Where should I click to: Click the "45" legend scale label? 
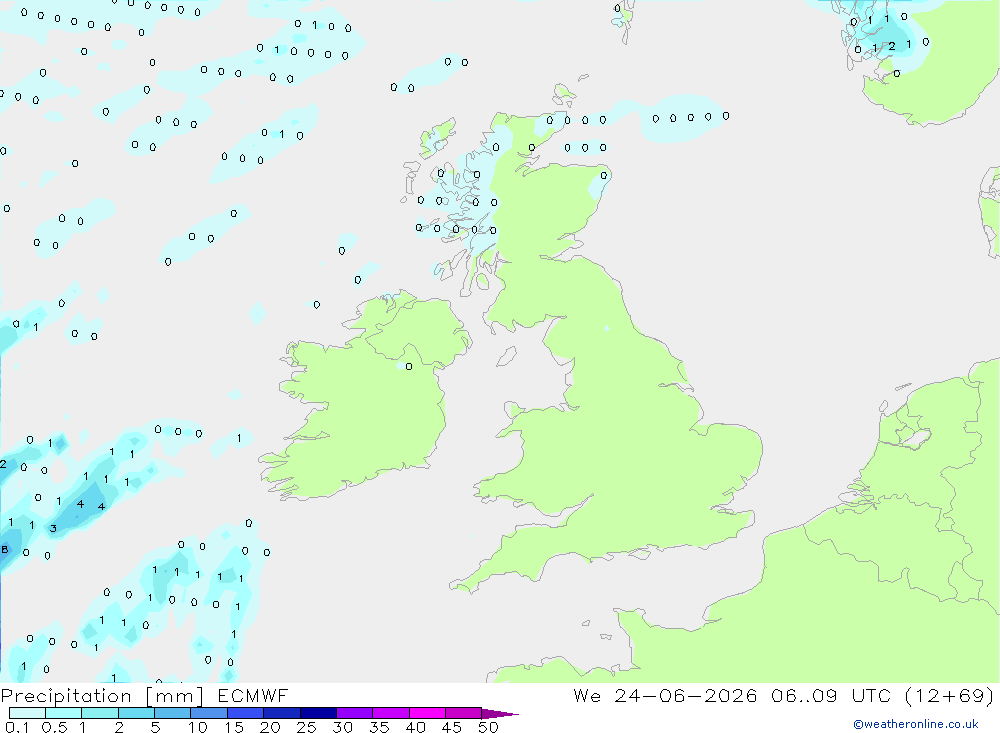[452, 727]
